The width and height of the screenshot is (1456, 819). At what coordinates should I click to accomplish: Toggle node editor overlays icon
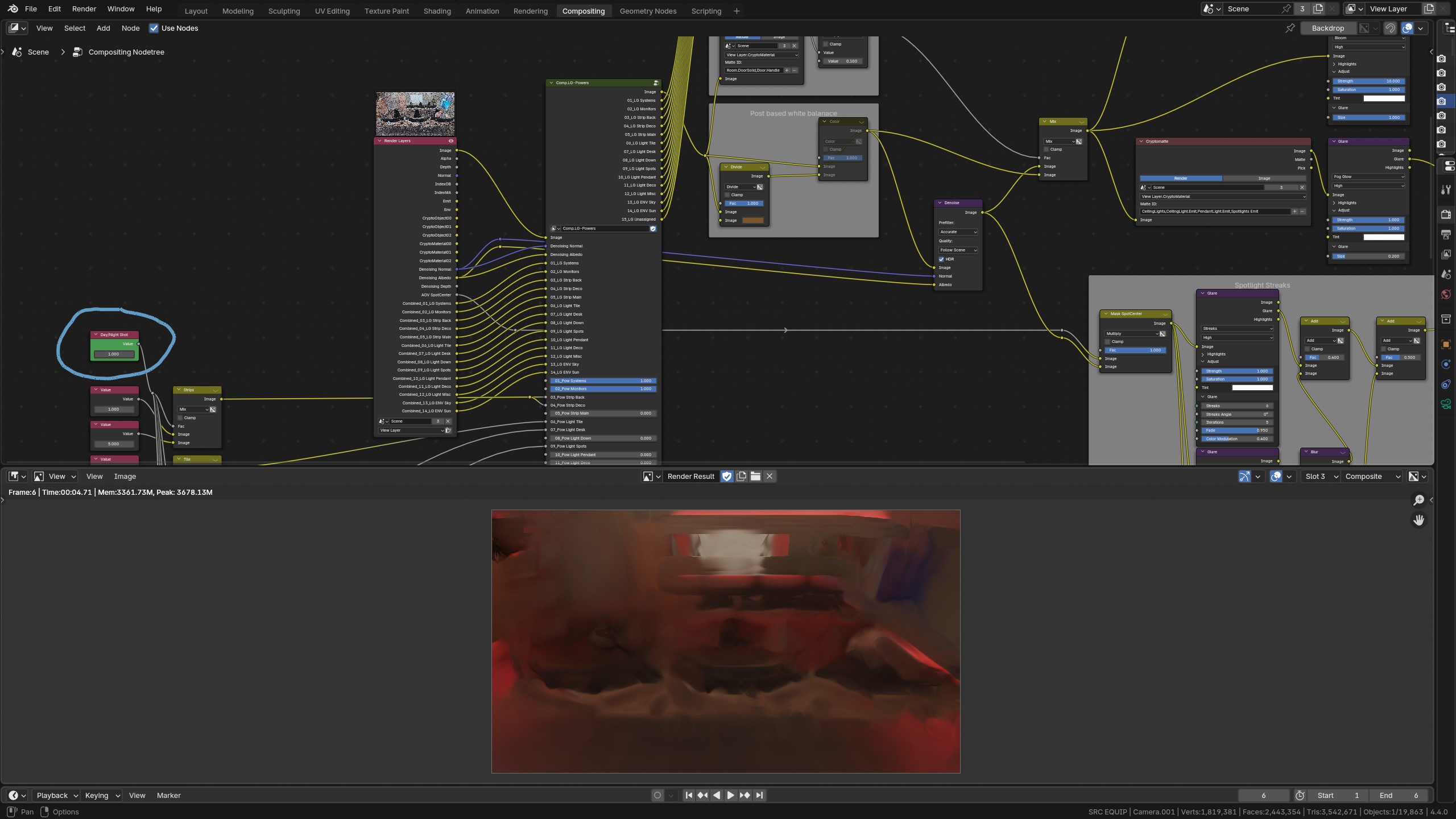coord(1407,28)
